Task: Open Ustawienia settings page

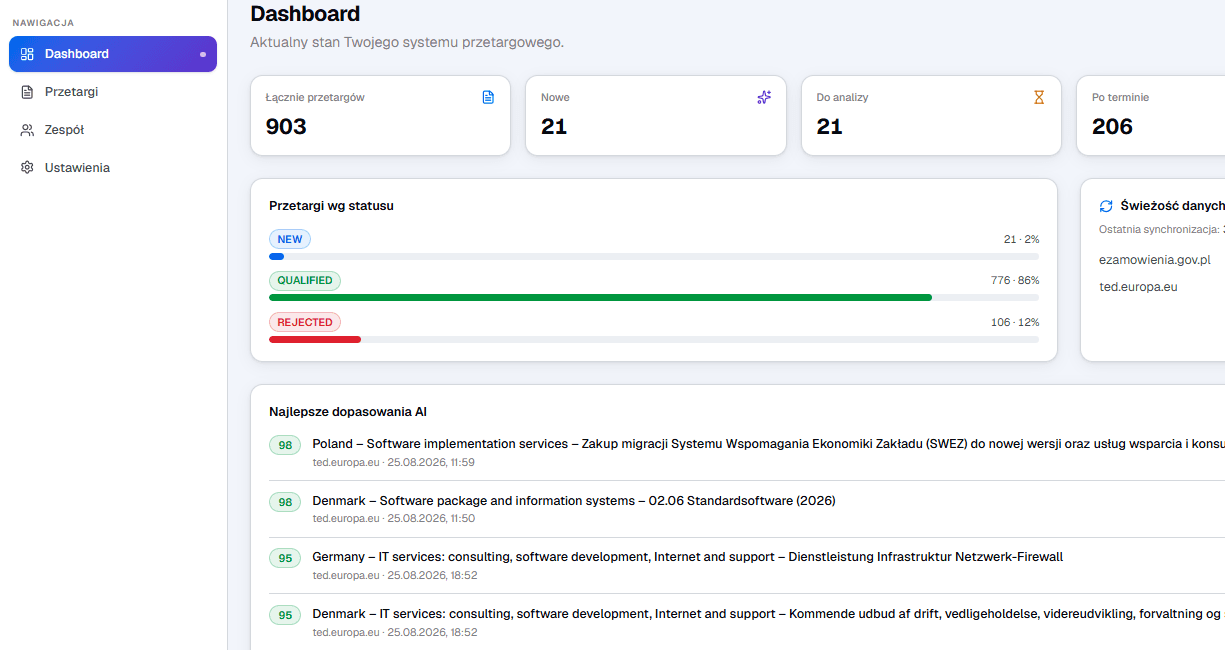Action: tap(113, 168)
